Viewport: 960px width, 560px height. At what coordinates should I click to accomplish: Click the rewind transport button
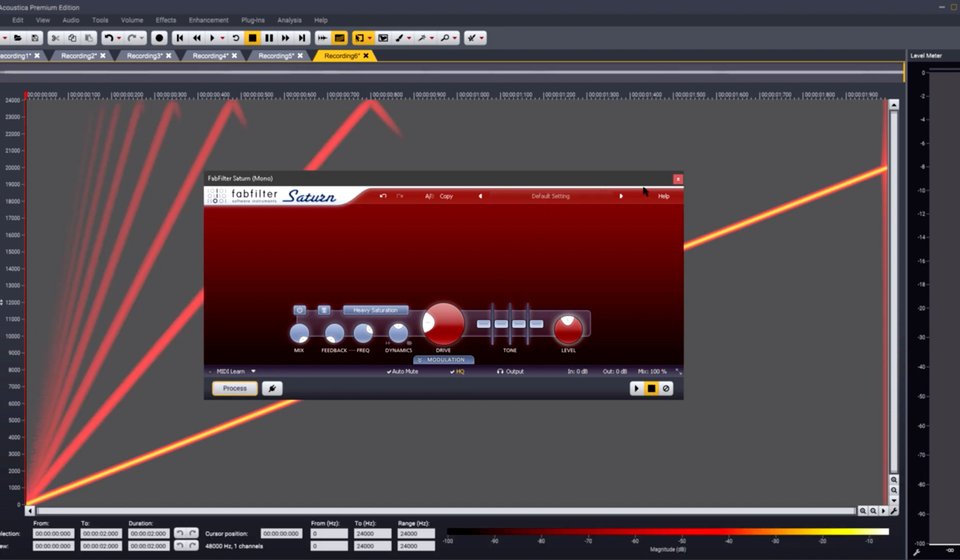coord(197,38)
